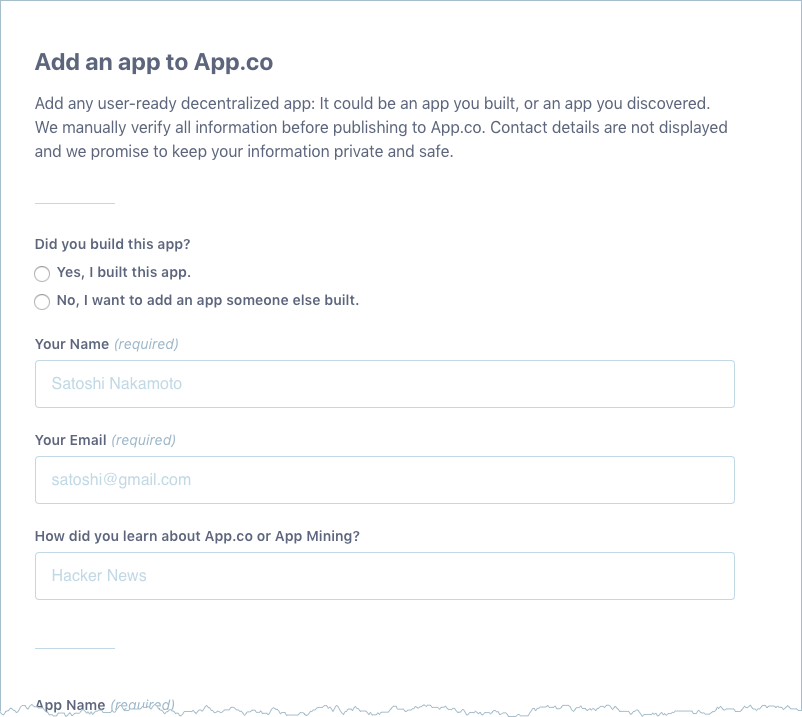Focus the Your Email input field
Screen dimensions: 802x717
click(384, 480)
